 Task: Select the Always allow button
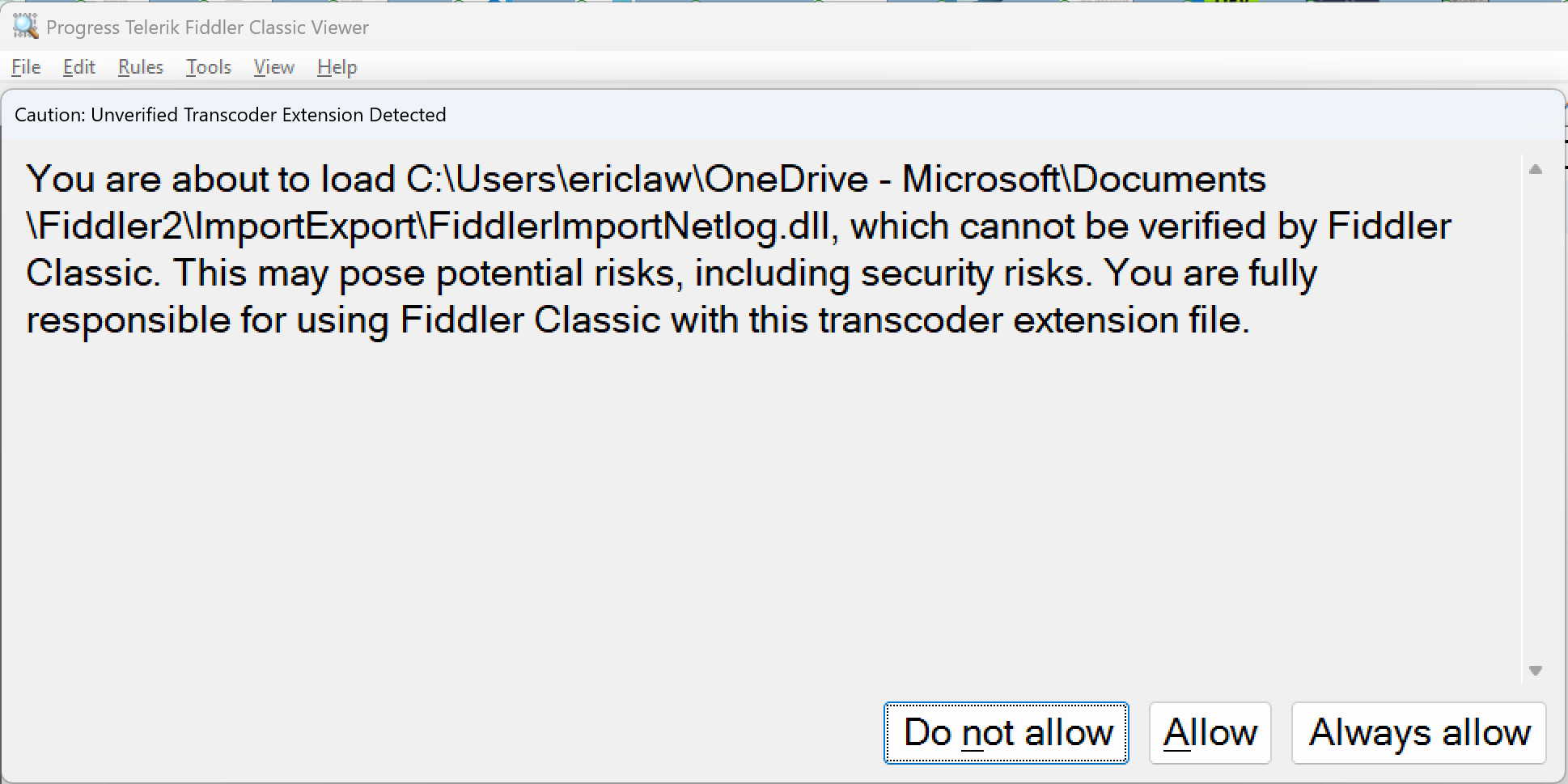point(1419,733)
